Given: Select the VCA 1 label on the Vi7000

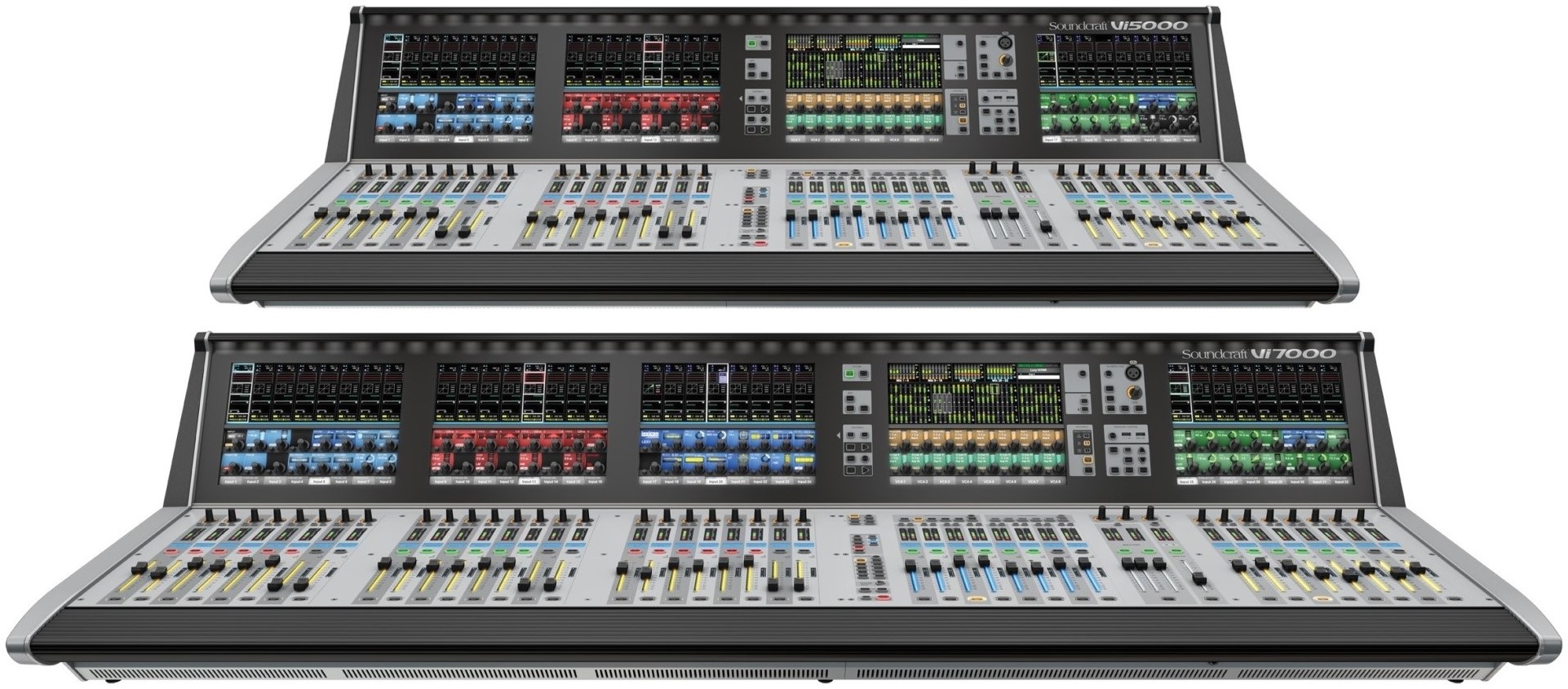Looking at the screenshot, I should pos(900,481).
